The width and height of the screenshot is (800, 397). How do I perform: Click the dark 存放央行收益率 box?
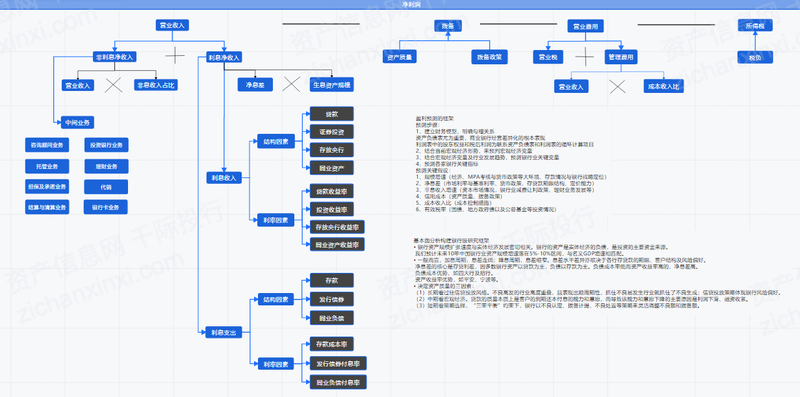point(337,227)
